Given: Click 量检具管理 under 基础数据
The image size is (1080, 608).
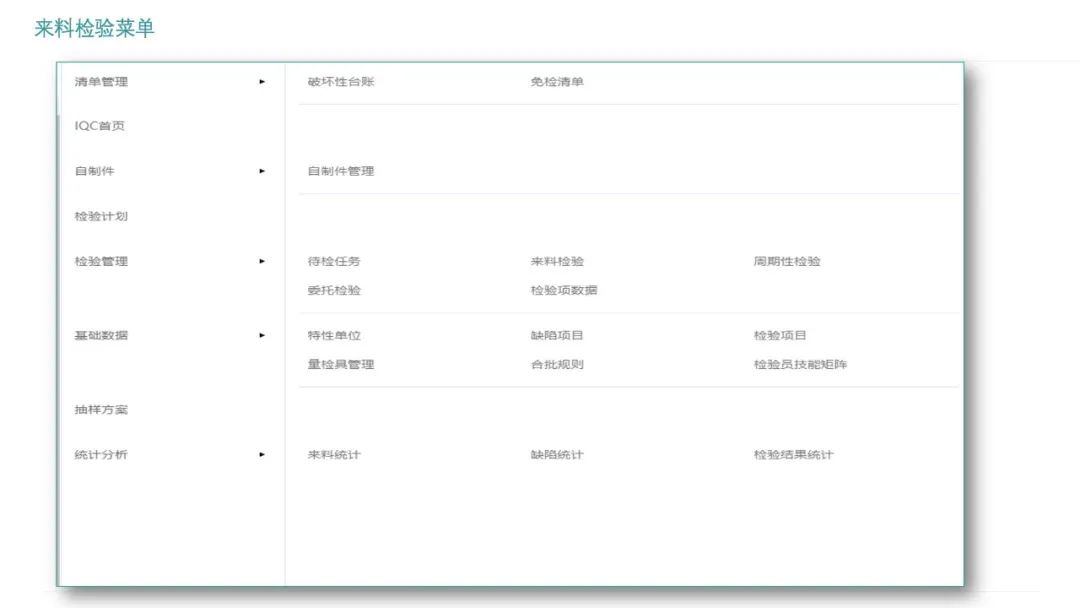Looking at the screenshot, I should [x=341, y=365].
